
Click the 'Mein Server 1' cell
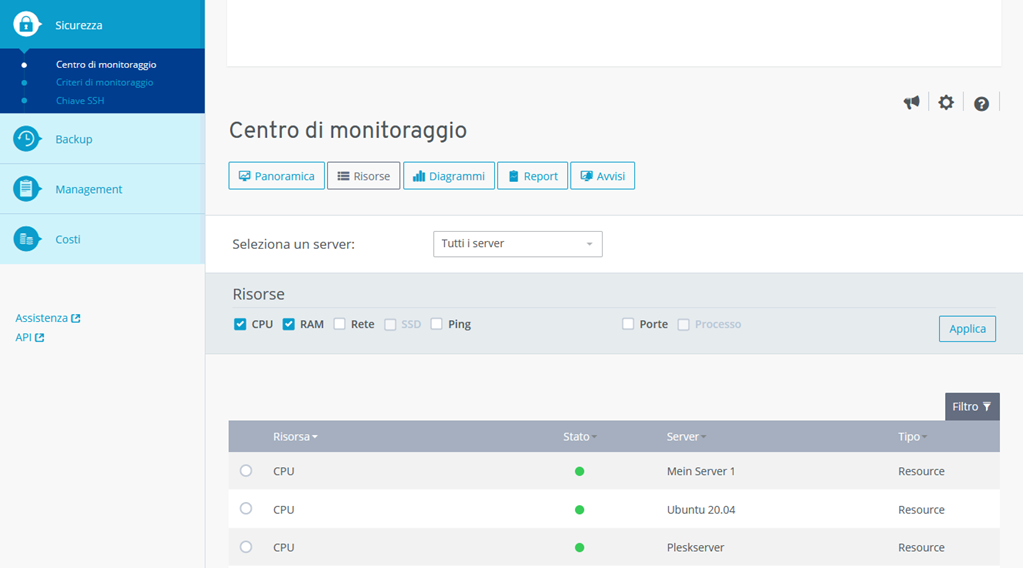[701, 471]
